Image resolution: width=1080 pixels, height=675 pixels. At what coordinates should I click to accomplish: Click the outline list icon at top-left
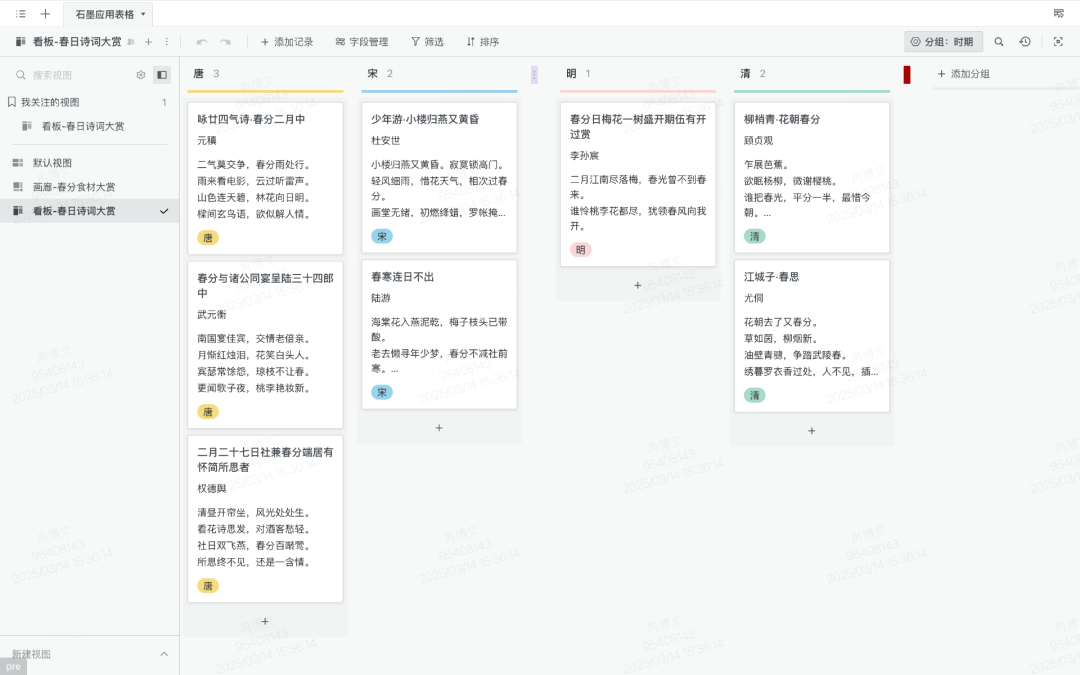(21, 14)
